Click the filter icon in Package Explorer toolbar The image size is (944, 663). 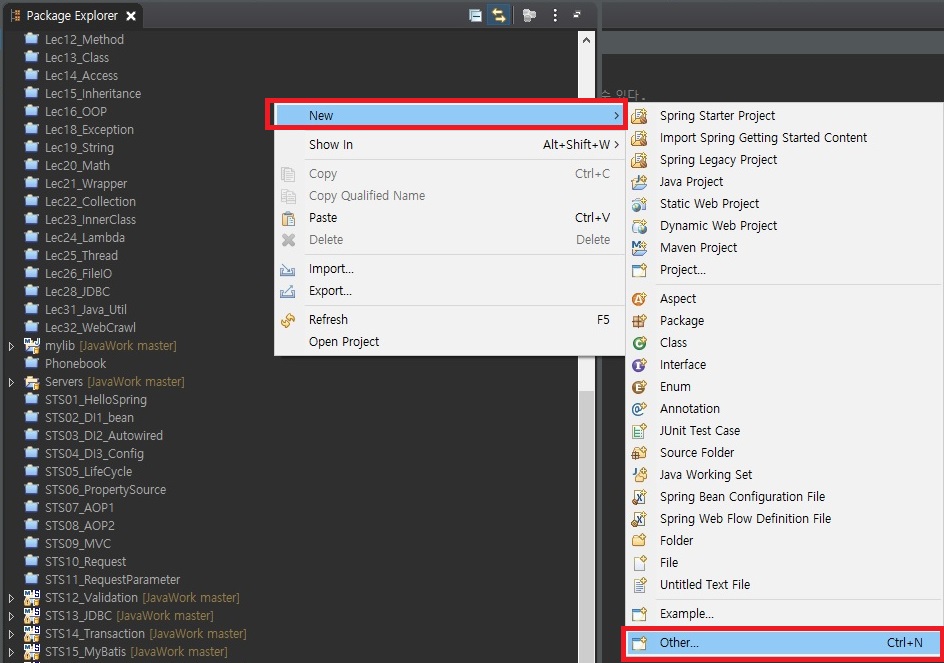click(x=529, y=16)
